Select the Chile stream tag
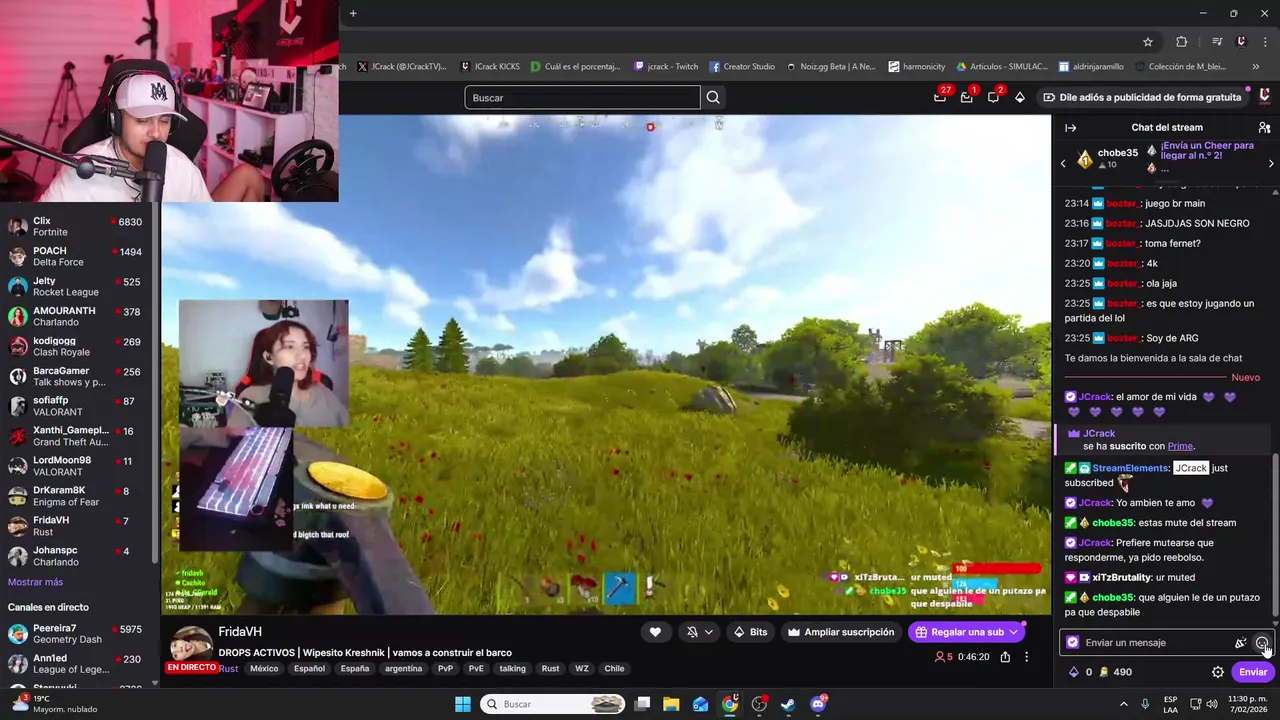Viewport: 1280px width, 720px height. point(614,669)
